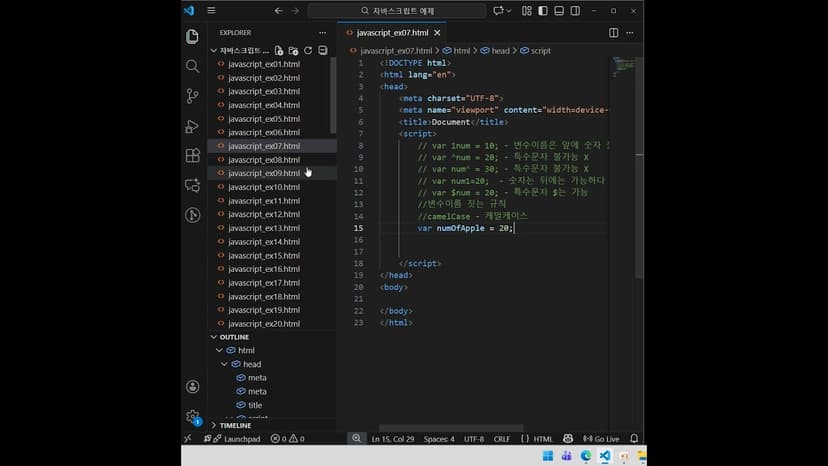Image resolution: width=828 pixels, height=466 pixels.
Task: Click the zoom magnifier in status bar
Action: coord(356,439)
